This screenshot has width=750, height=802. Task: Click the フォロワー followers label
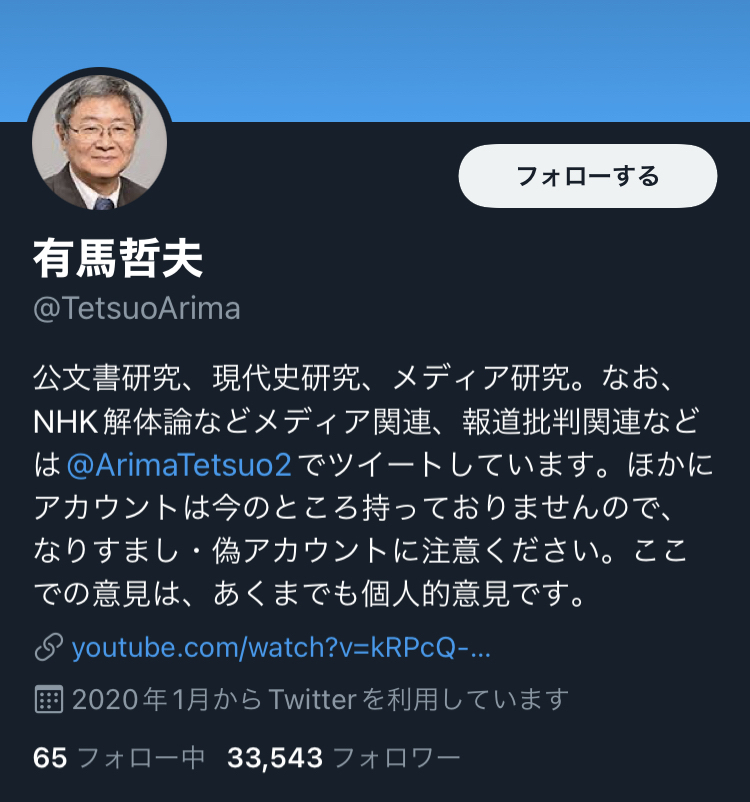pyautogui.click(x=397, y=758)
